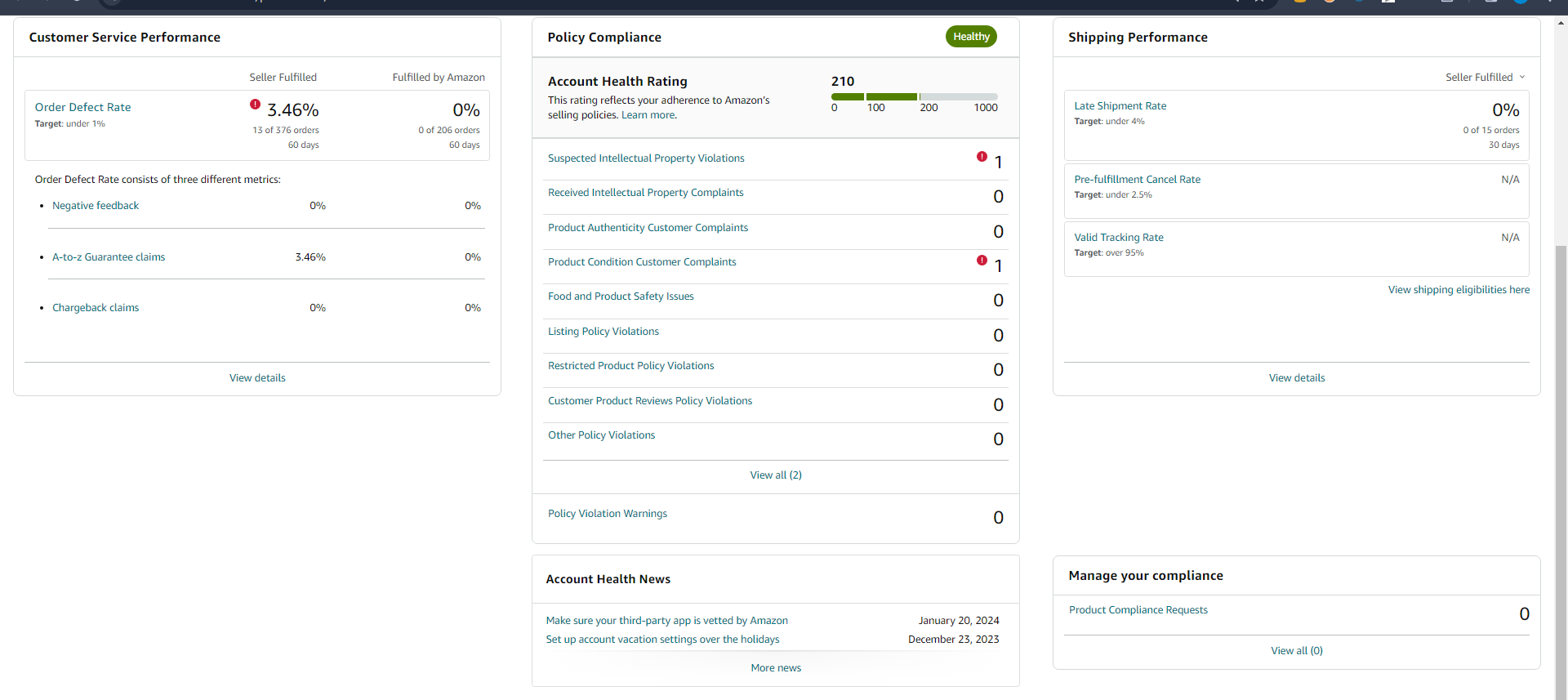1568x700 pixels.
Task: Click N/A value for Valid Tracking Rate
Action: click(1510, 238)
